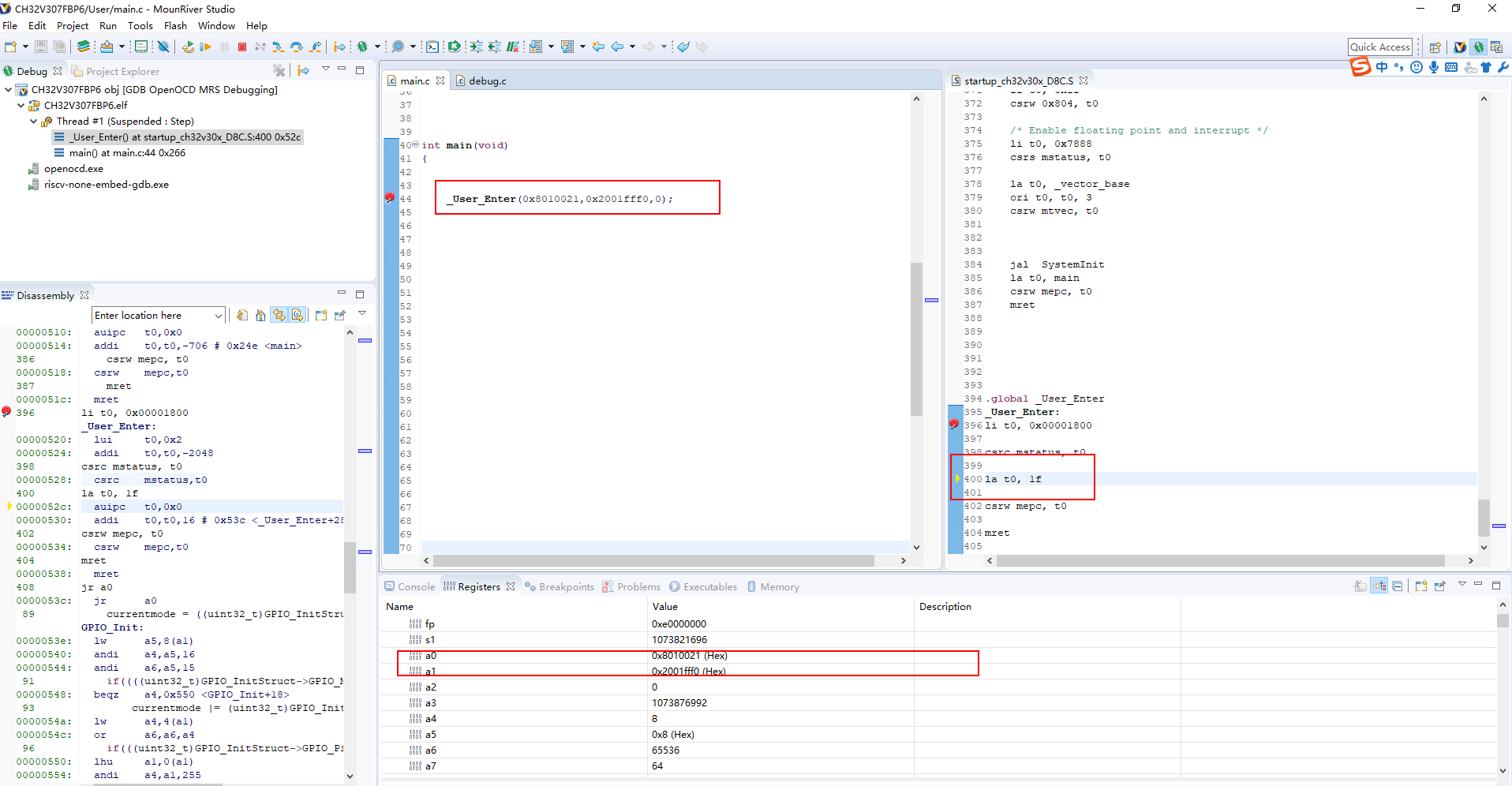This screenshot has height=786, width=1512.
Task: Switch to the Debug perspective bug icon
Action: pos(1479,47)
